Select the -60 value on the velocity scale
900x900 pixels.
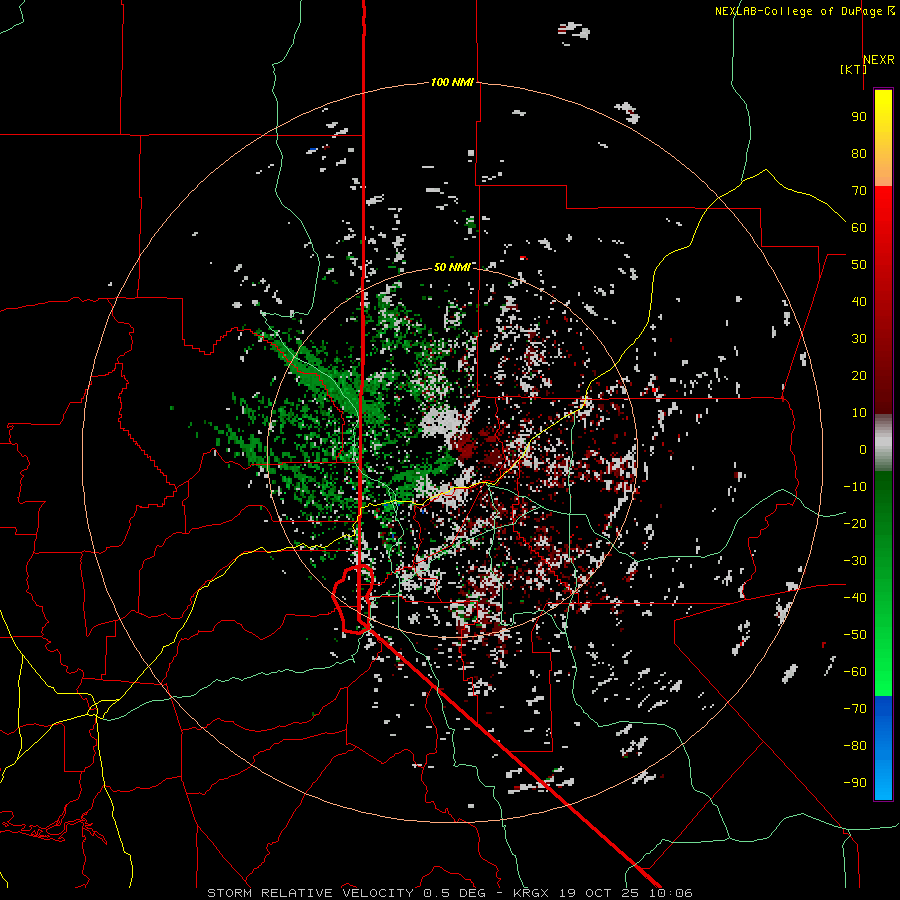tap(855, 672)
